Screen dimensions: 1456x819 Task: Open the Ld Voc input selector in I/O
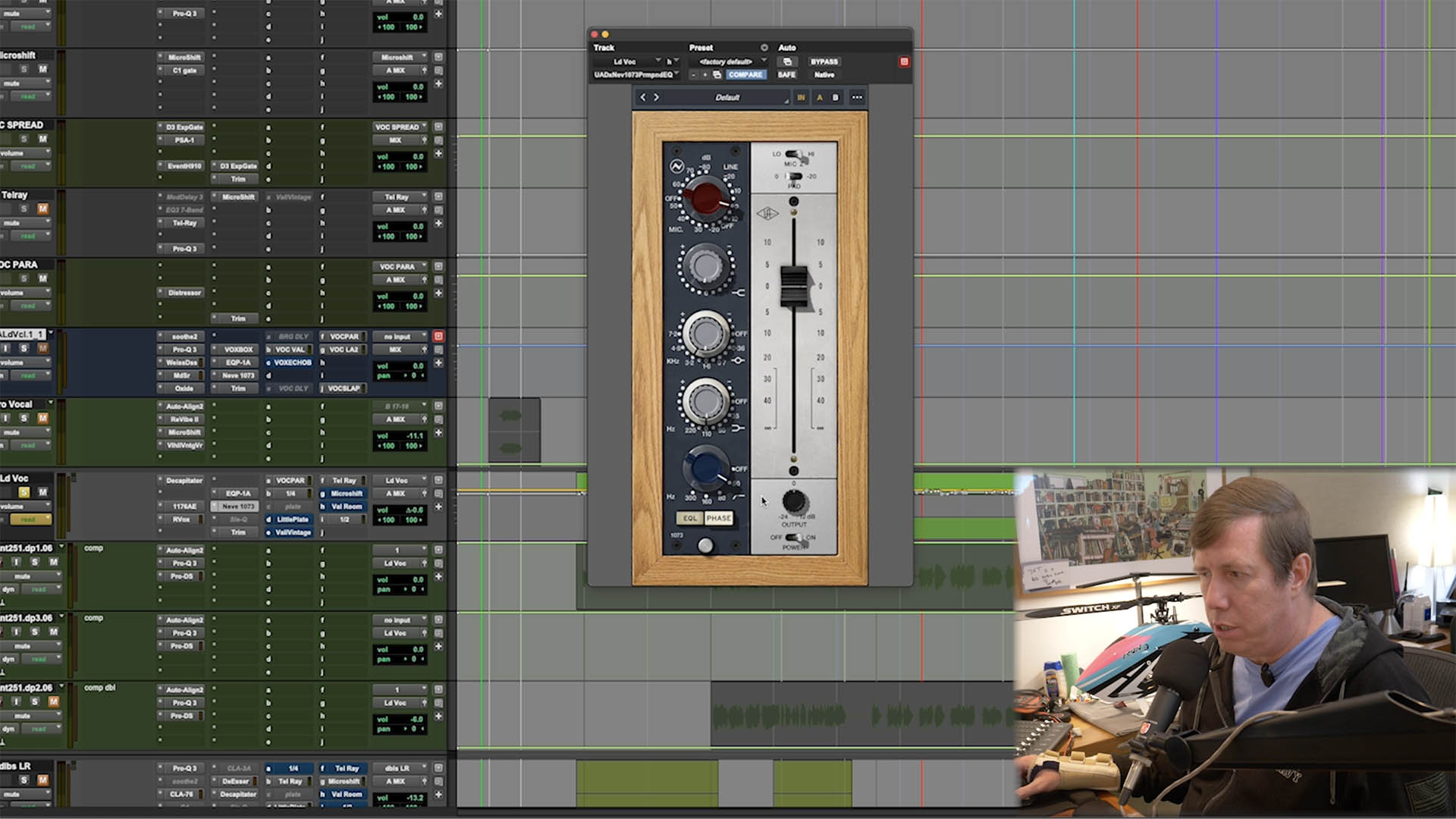(x=400, y=480)
